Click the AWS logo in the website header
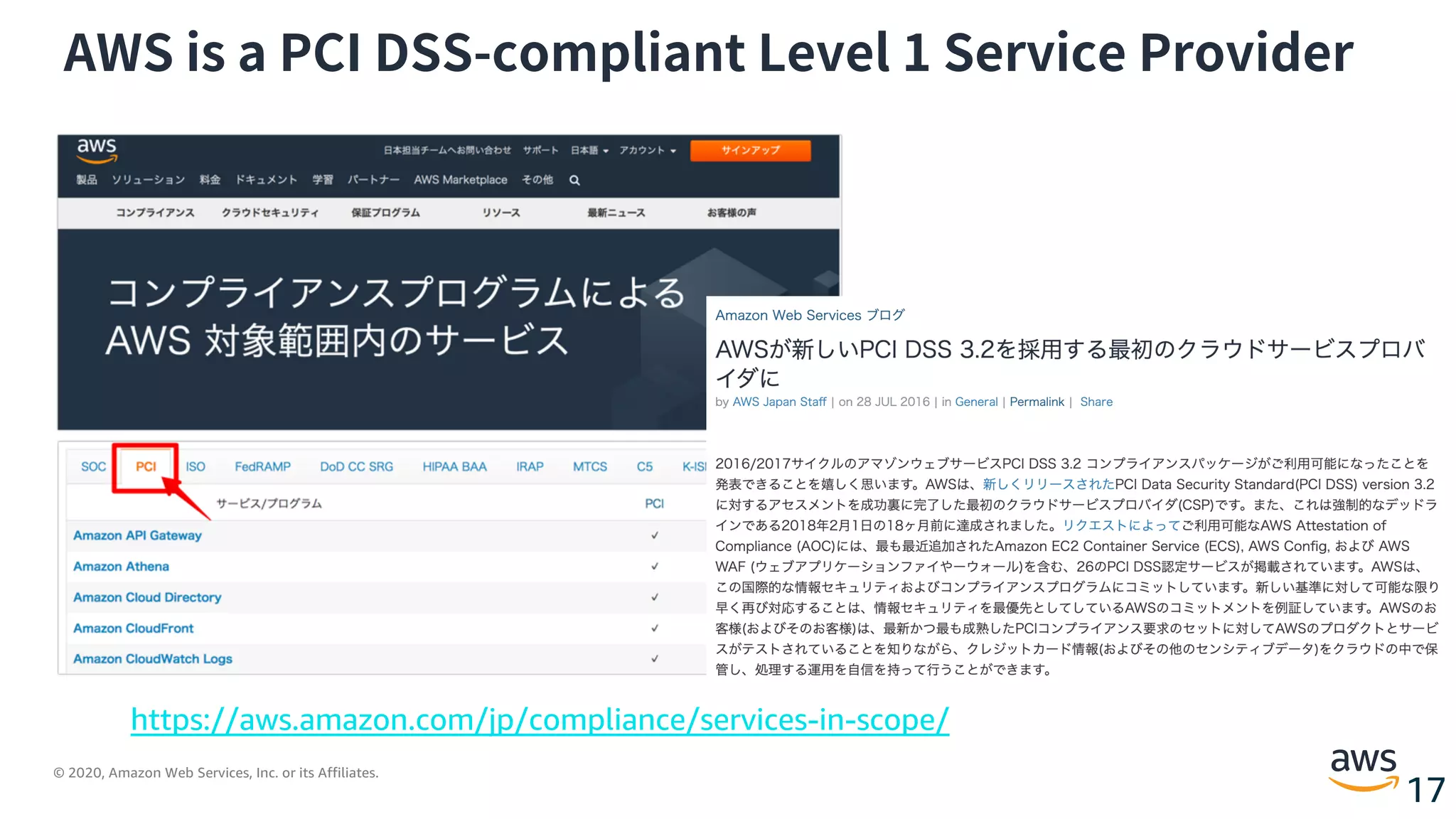Viewport: 1456px width, 819px height. tap(97, 150)
